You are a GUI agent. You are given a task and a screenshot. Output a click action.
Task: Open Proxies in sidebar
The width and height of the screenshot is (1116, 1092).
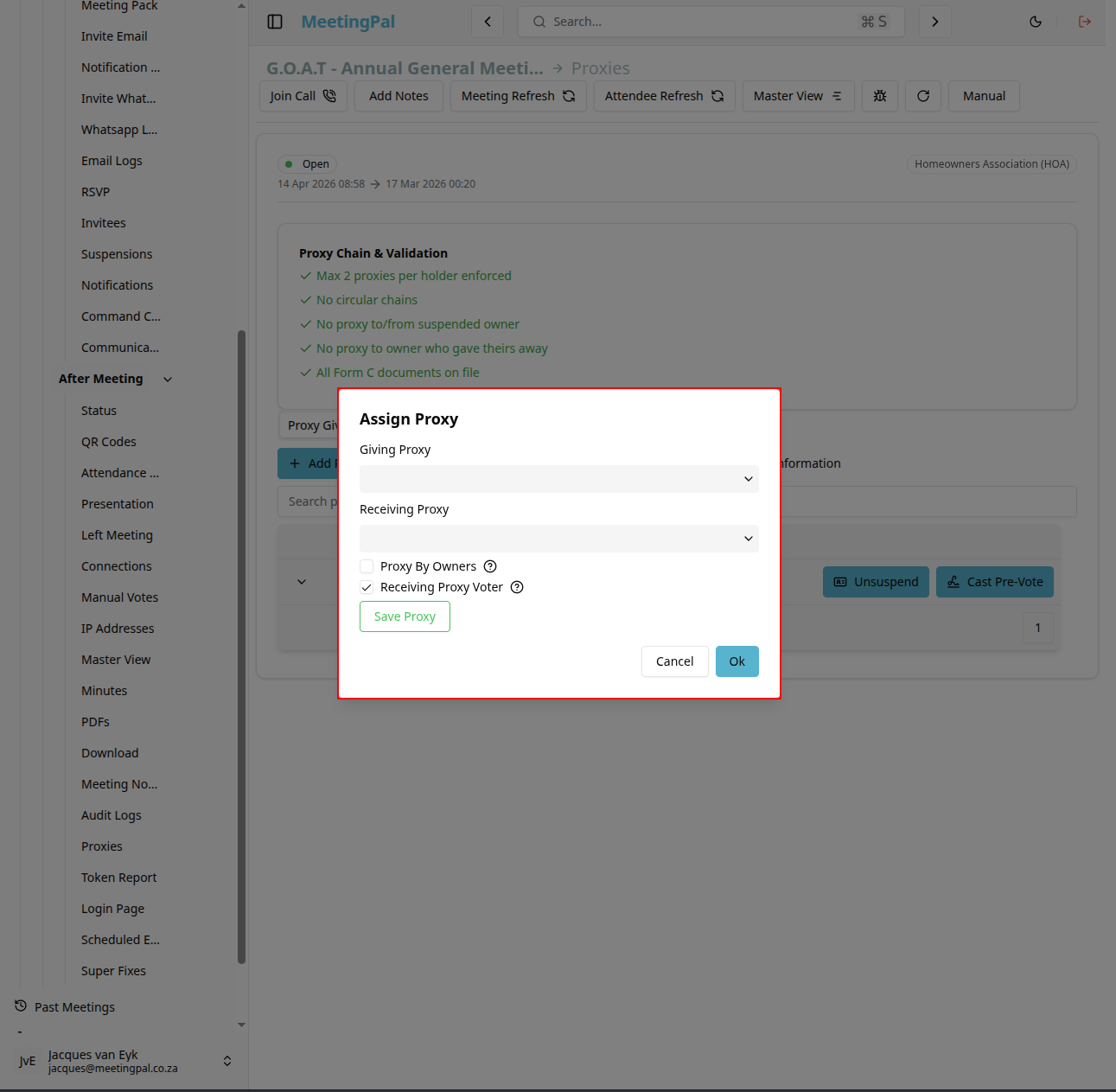pos(102,846)
